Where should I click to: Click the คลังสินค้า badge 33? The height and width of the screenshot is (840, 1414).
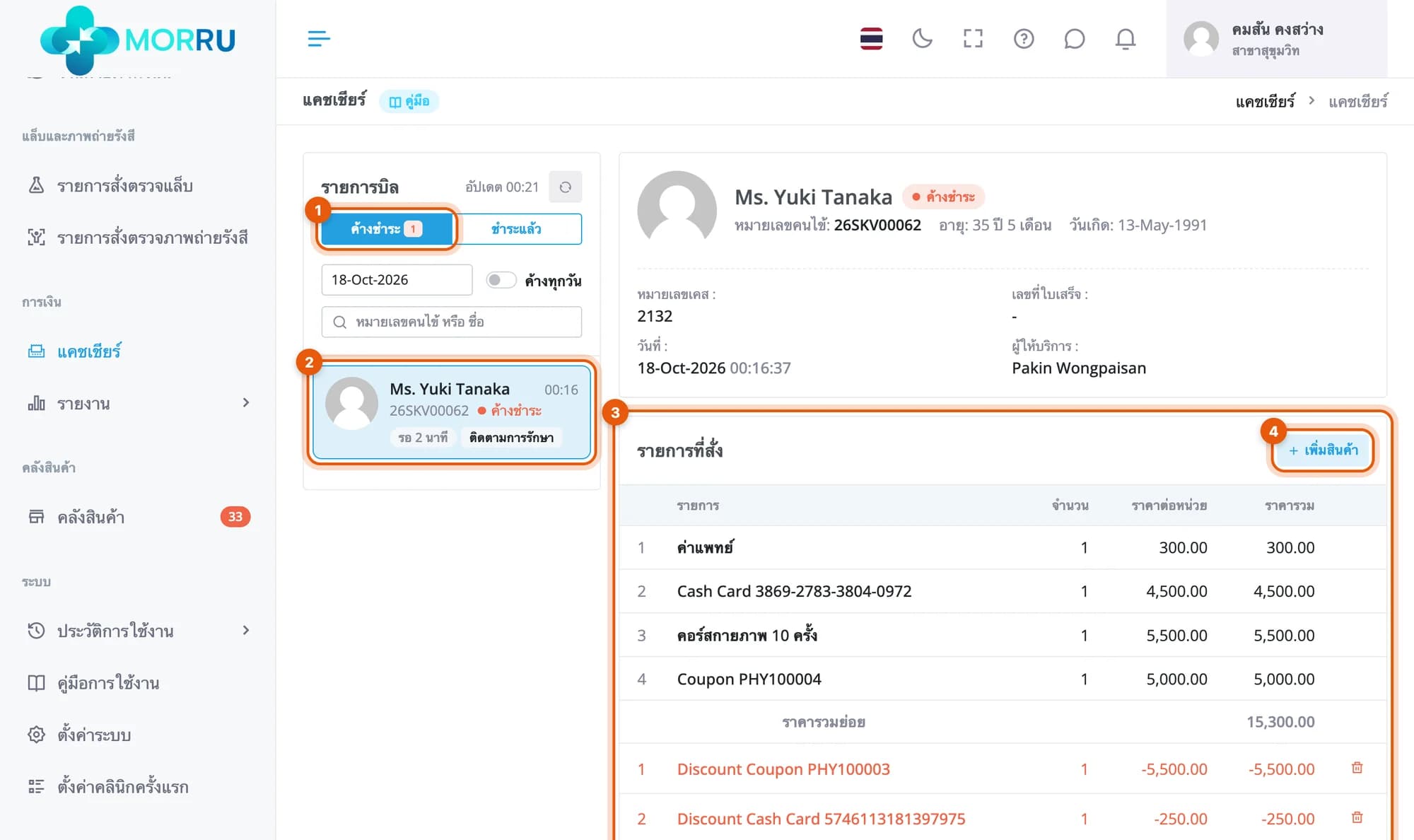[235, 517]
